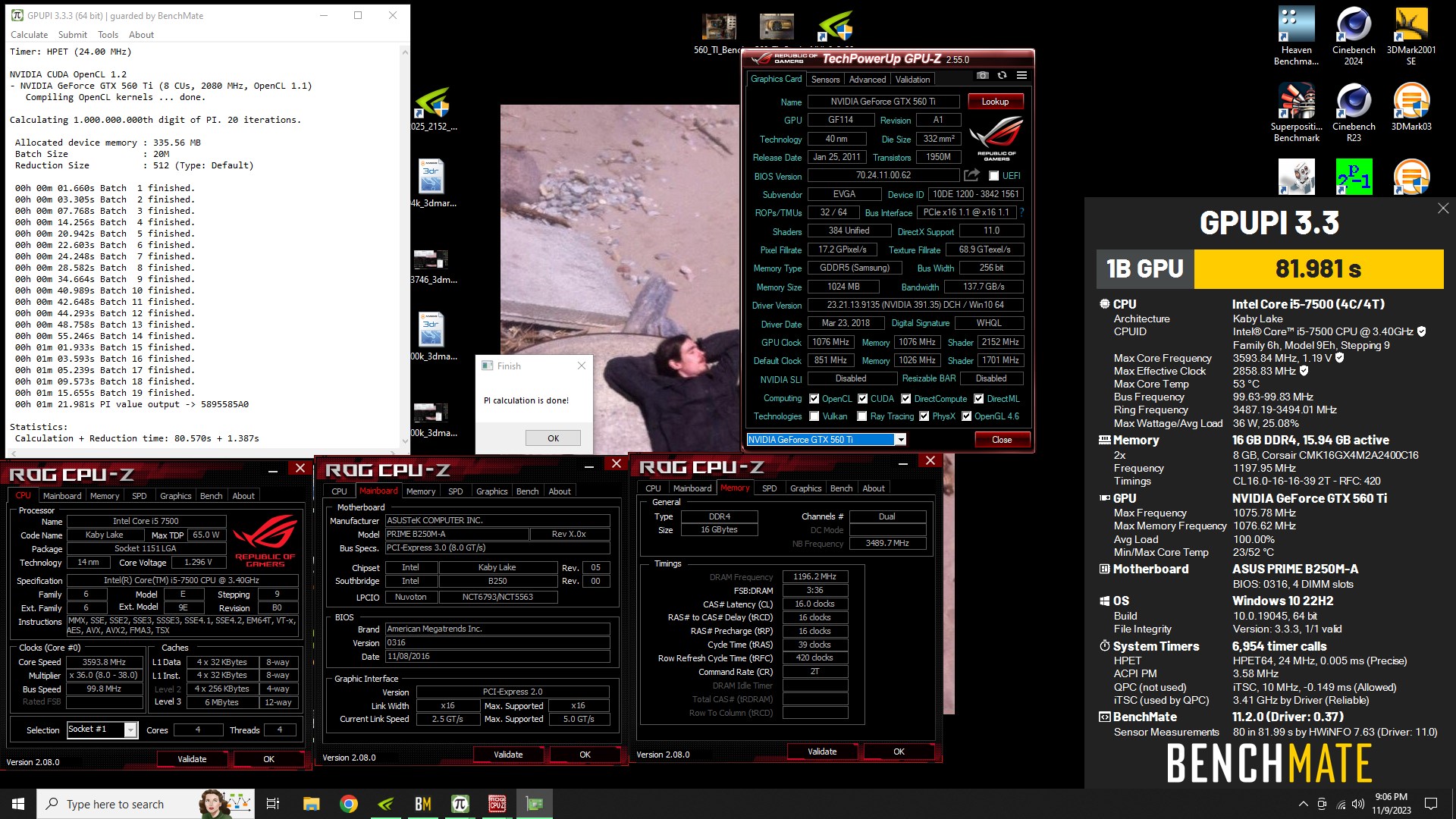Switch to the Validation tab in GPU-Z
The height and width of the screenshot is (819, 1456).
[x=912, y=80]
